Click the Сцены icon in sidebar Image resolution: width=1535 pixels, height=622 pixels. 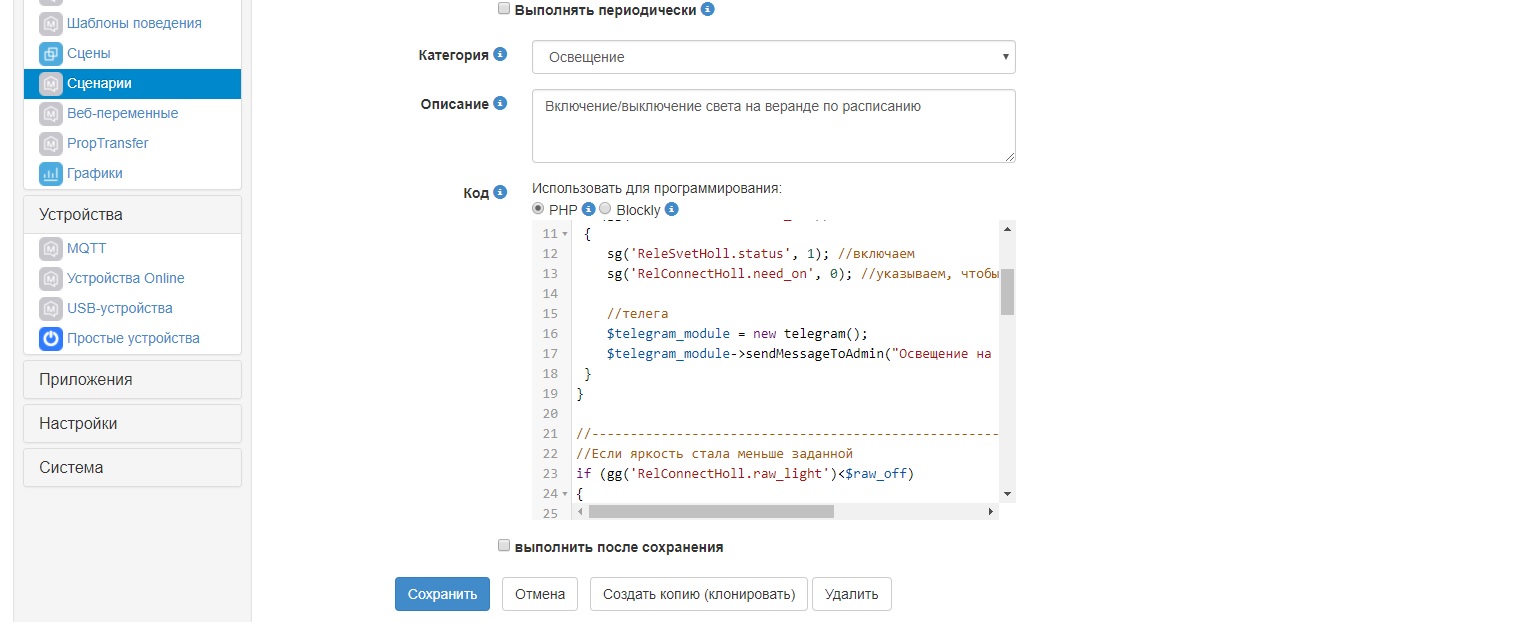pyautogui.click(x=51, y=53)
